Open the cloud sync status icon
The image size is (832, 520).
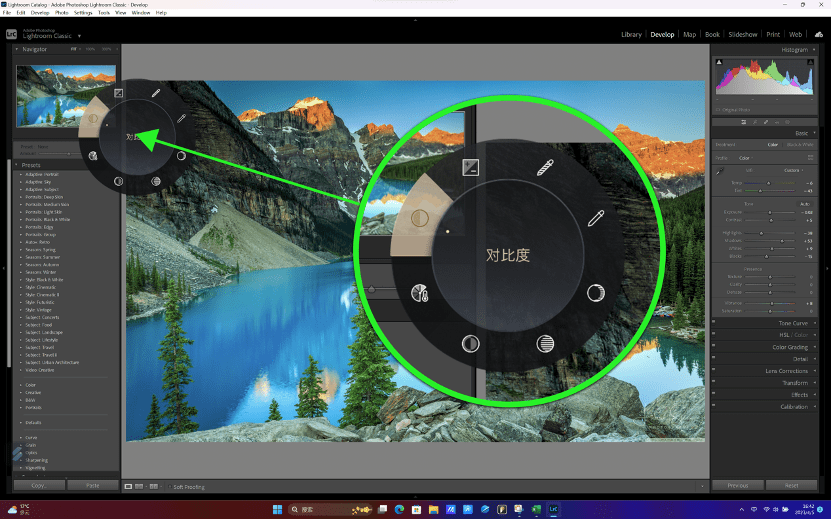tap(819, 34)
